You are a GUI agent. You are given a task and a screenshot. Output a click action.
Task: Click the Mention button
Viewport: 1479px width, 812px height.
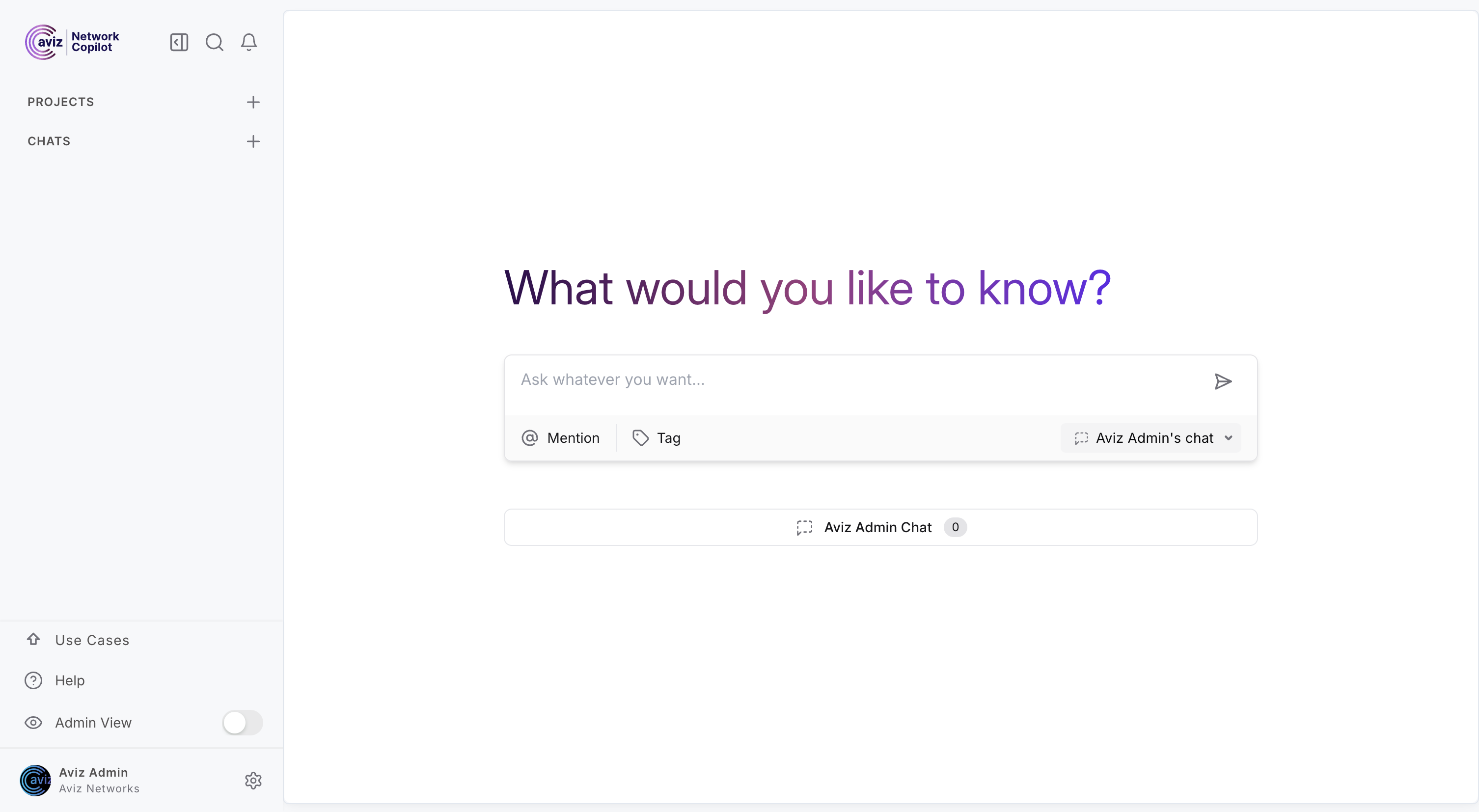[560, 438]
